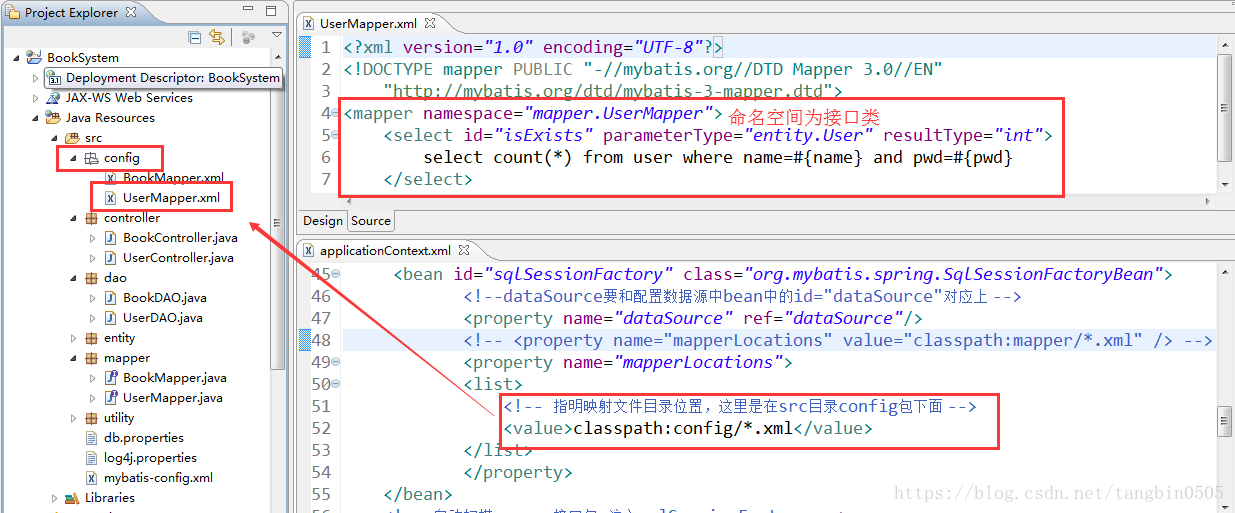Viewport: 1235px width, 513px height.
Task: Collapse the dao package node
Action: [73, 278]
